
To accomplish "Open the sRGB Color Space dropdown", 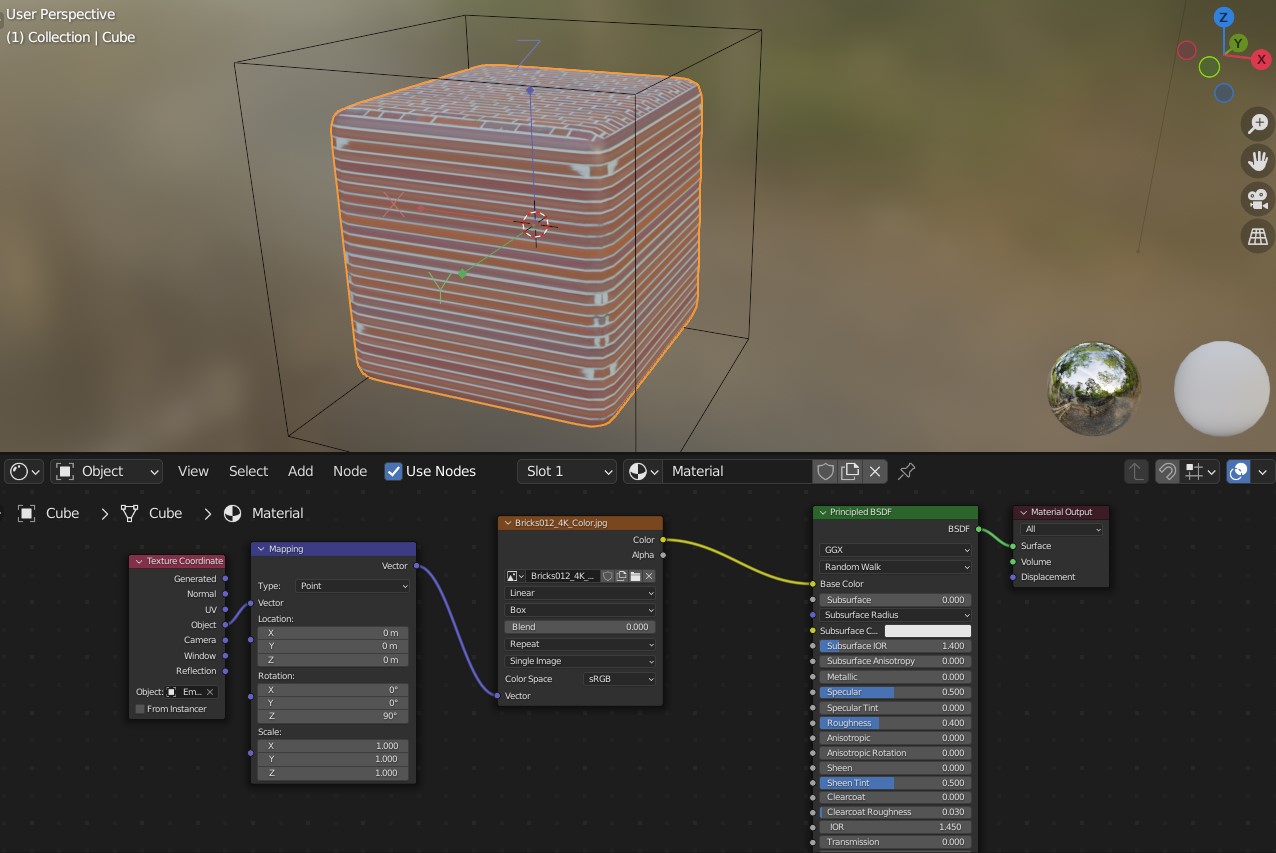I will coord(619,679).
